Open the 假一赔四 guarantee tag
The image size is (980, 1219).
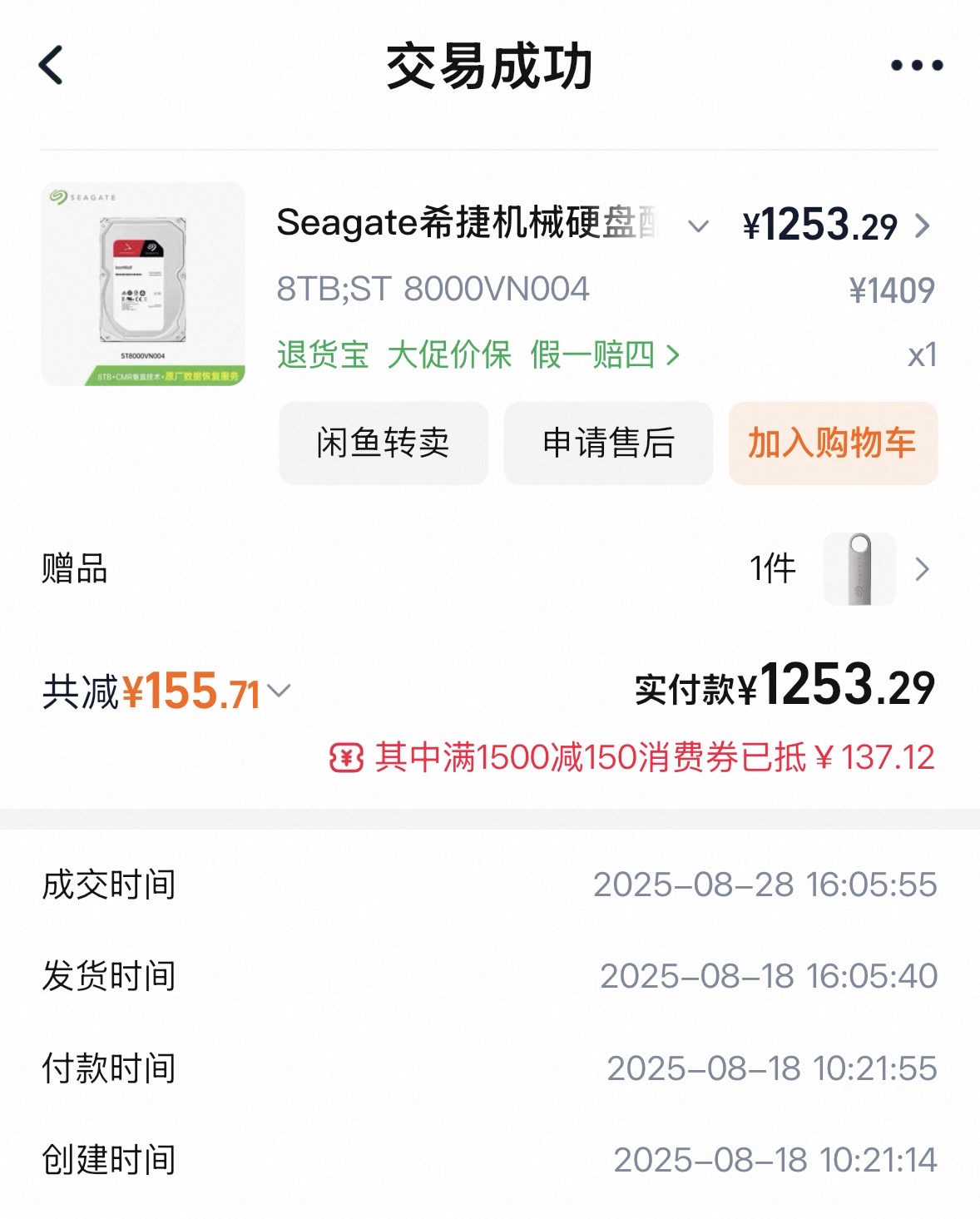coord(593,355)
